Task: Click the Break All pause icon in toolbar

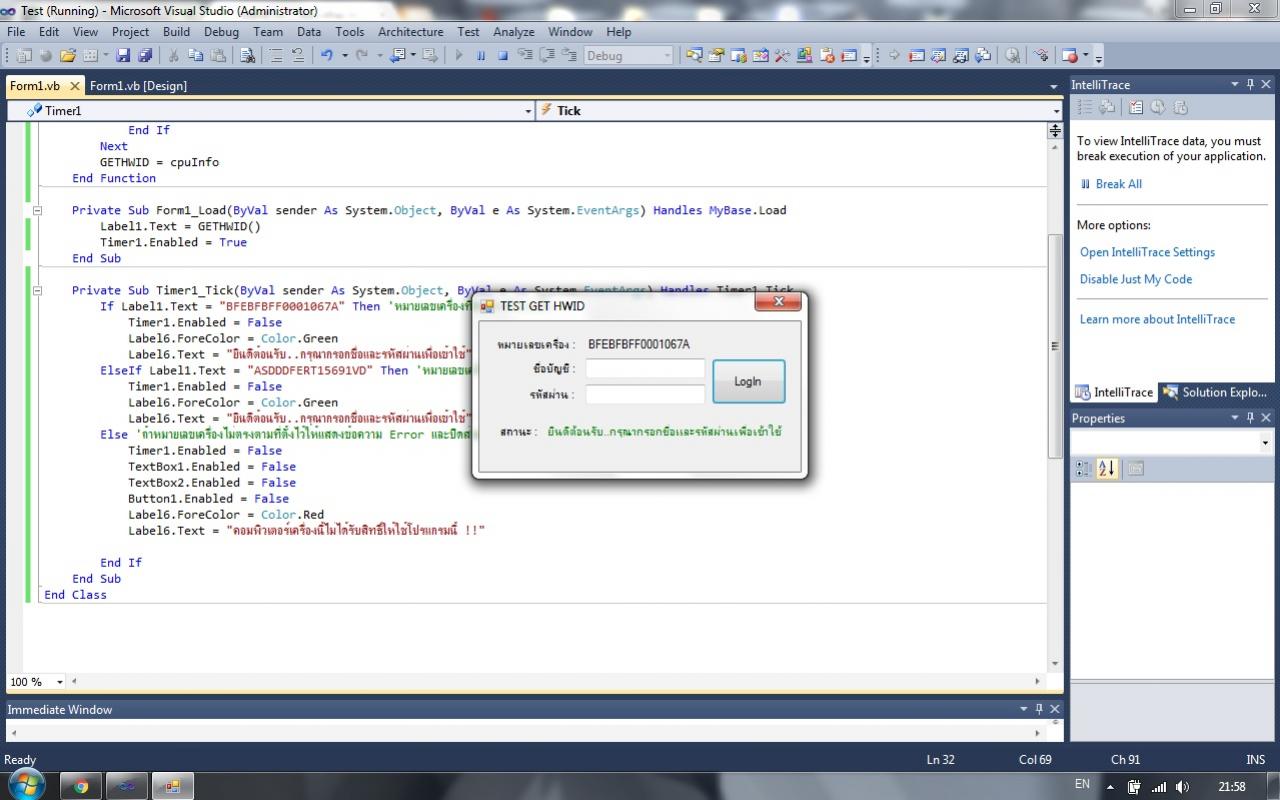Action: pos(481,56)
